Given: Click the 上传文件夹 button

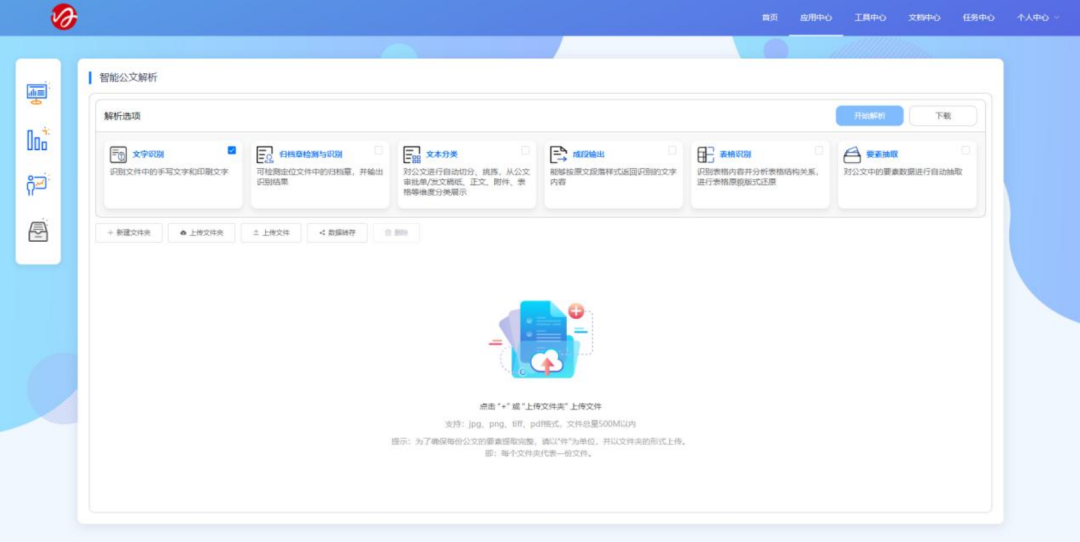Looking at the screenshot, I should [x=201, y=233].
